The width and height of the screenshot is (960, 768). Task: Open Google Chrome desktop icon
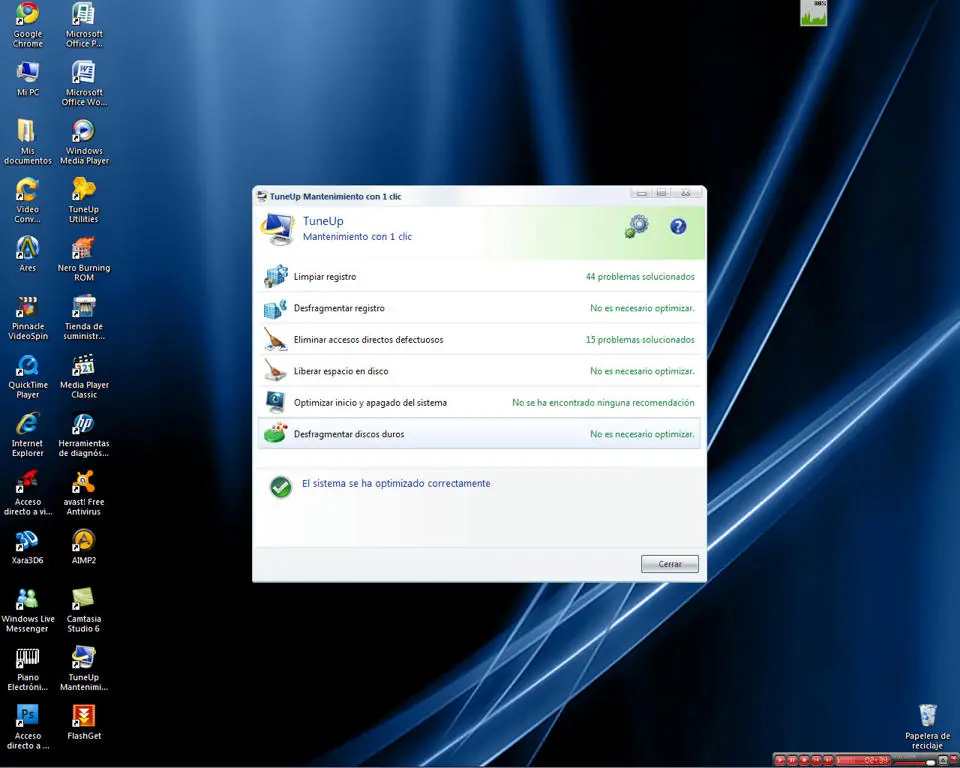click(x=28, y=25)
